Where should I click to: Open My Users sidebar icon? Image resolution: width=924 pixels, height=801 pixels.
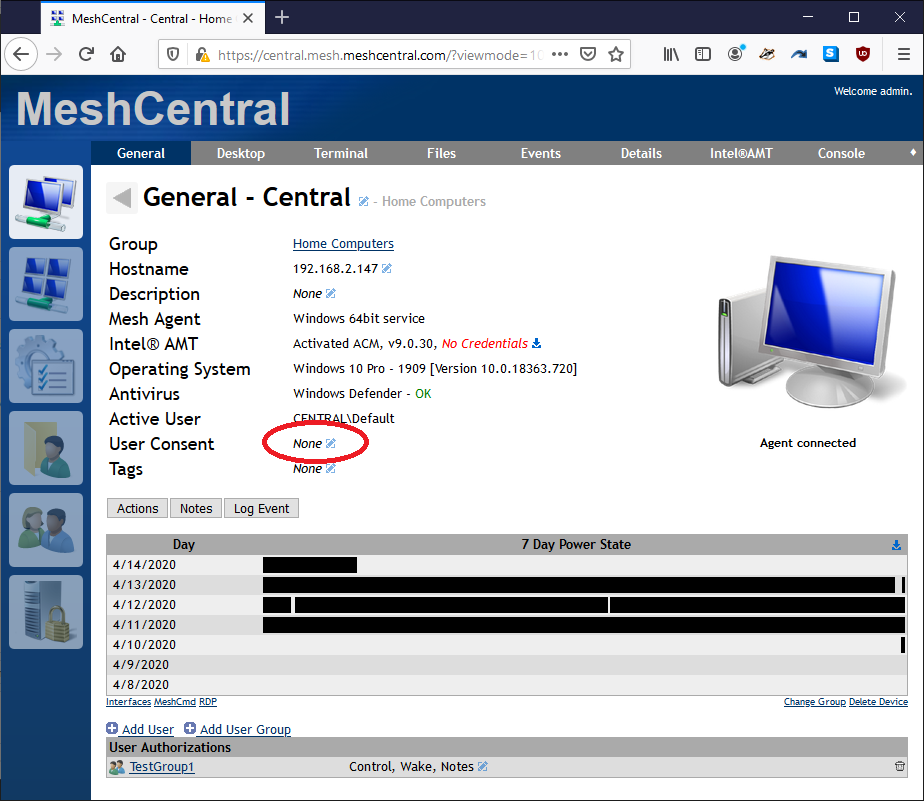(46, 530)
